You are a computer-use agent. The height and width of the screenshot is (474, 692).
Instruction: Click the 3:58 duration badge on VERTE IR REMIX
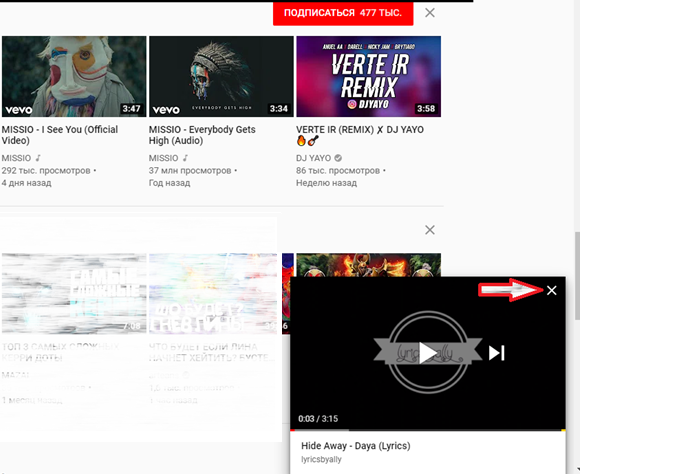426,109
